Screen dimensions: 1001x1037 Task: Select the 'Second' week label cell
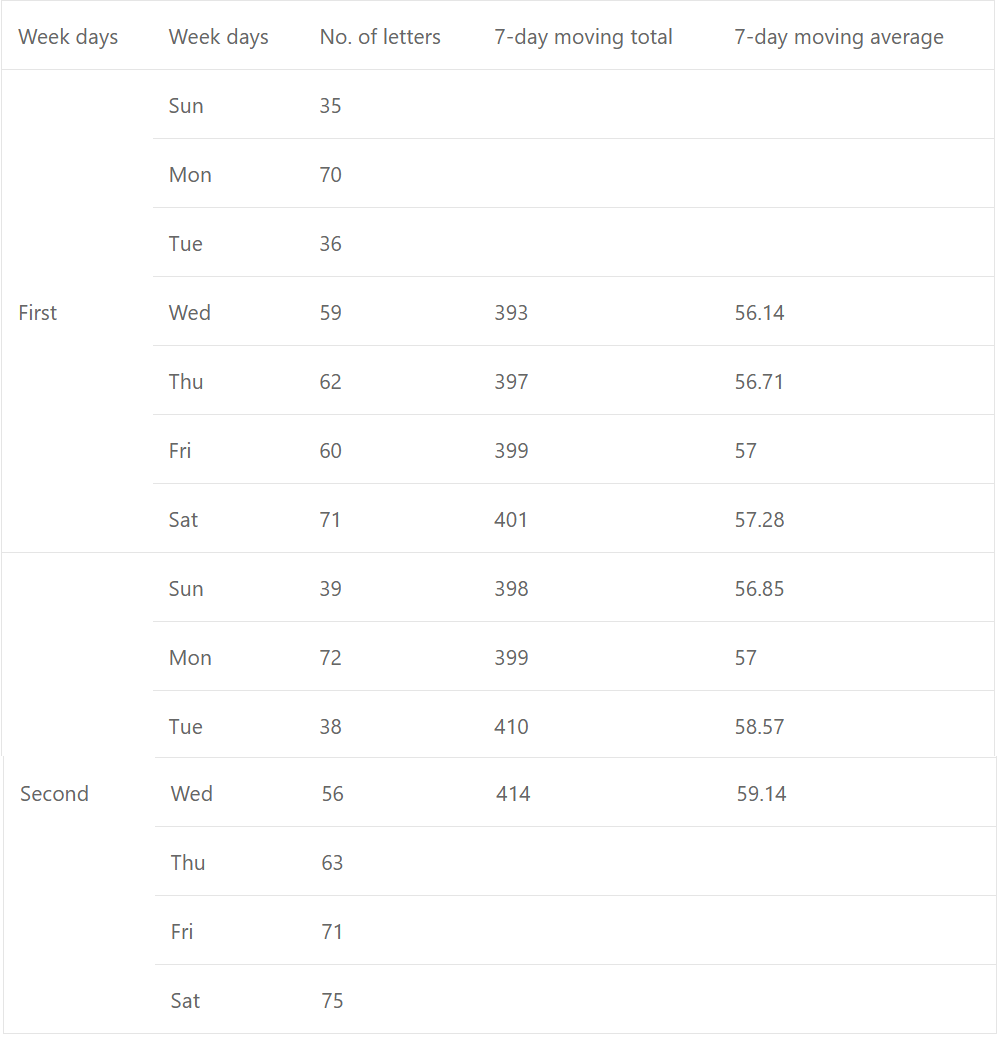click(54, 794)
